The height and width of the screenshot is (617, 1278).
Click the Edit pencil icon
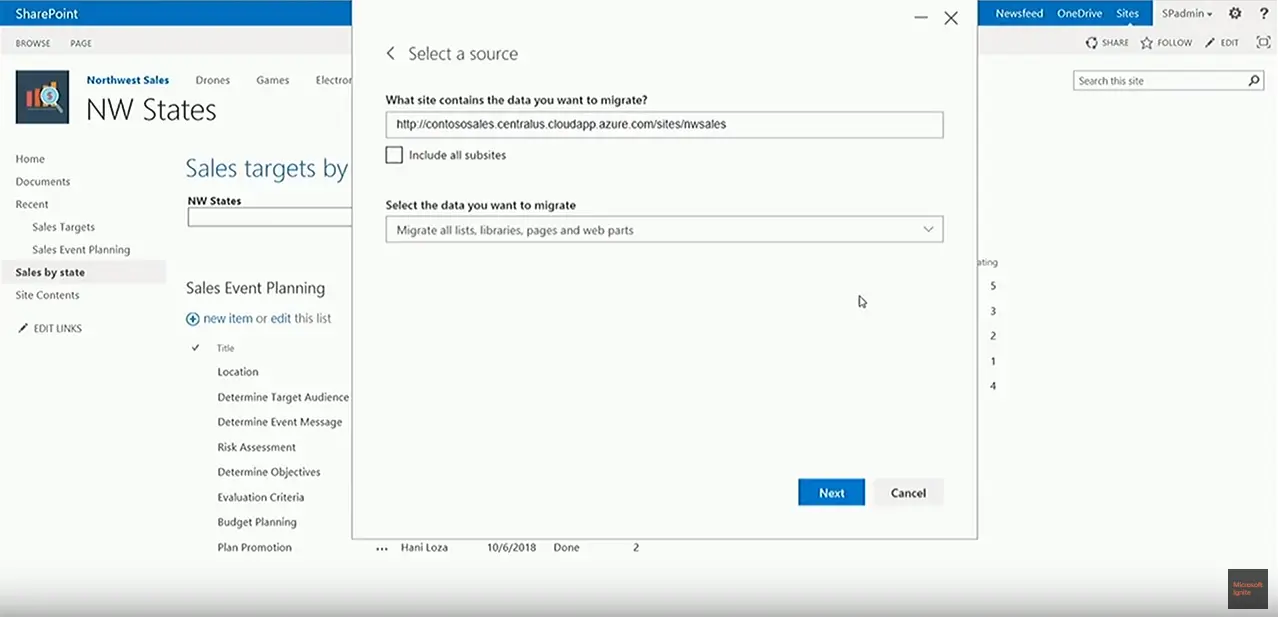(1210, 43)
